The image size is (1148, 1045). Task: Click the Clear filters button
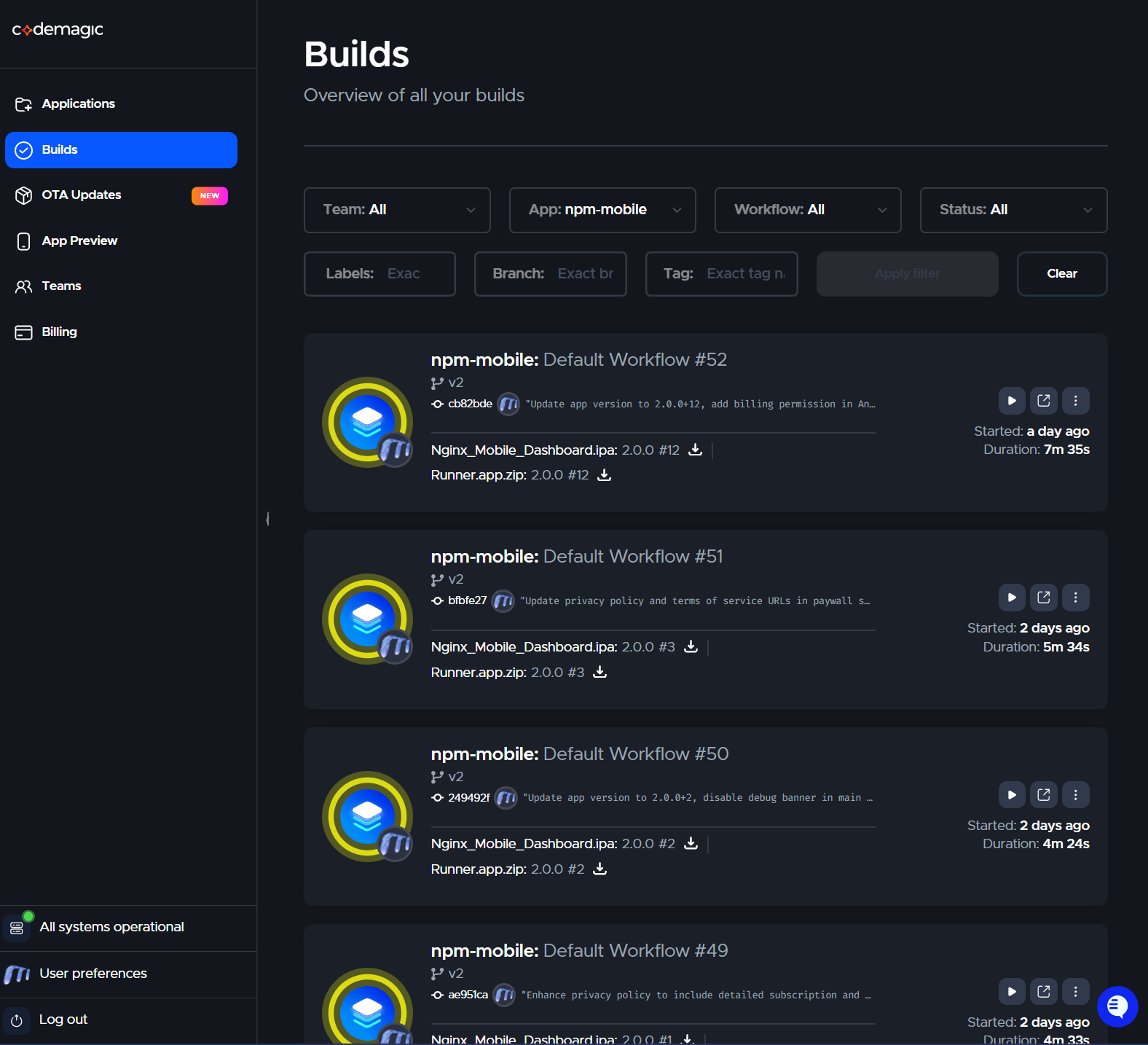click(x=1062, y=274)
